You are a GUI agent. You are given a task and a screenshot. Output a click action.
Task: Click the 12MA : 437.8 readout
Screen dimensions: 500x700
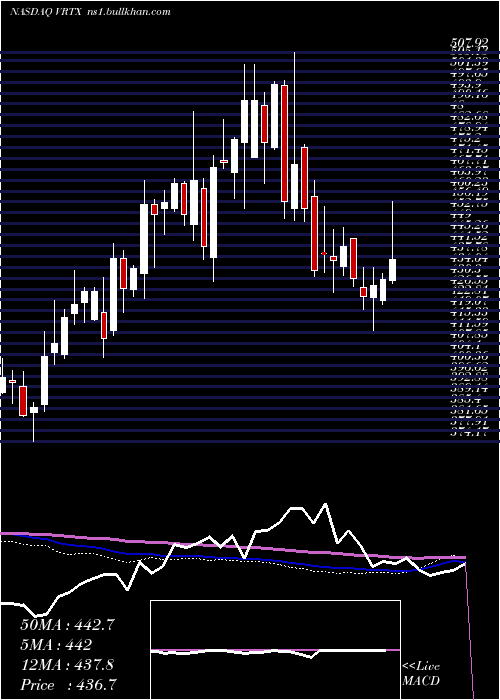point(67,665)
